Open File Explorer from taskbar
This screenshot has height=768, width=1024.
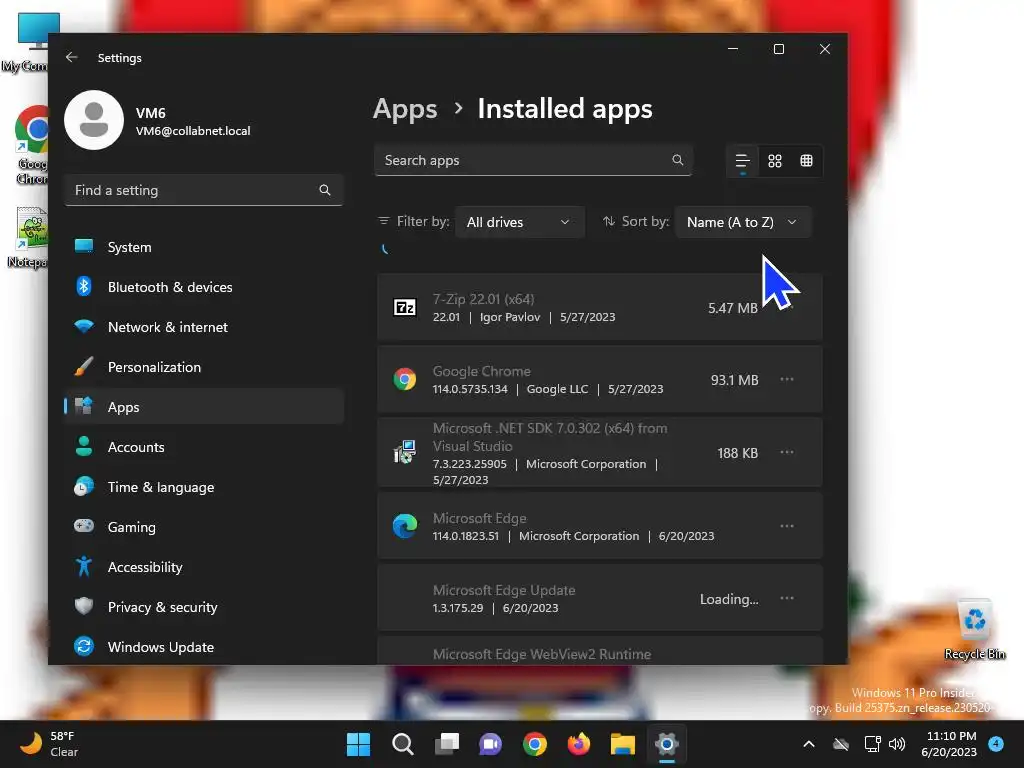coord(622,744)
